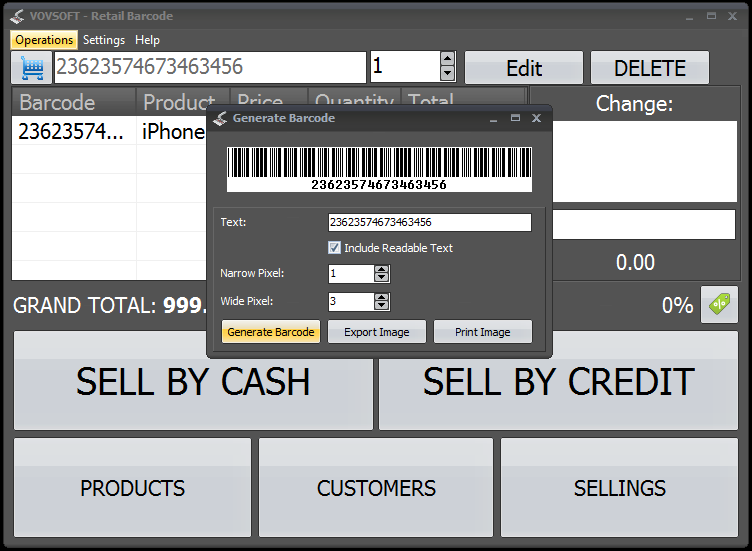Toggle Include Readable Text checkbox
The width and height of the screenshot is (752, 551).
[334, 248]
